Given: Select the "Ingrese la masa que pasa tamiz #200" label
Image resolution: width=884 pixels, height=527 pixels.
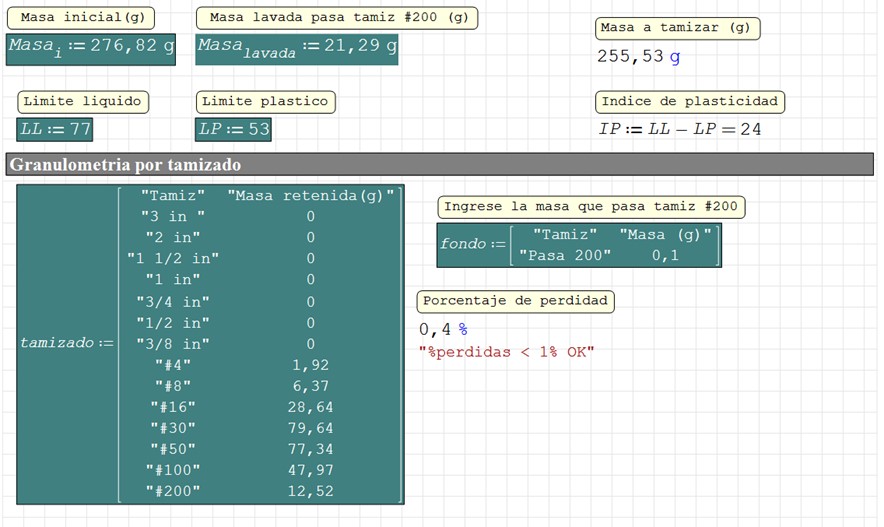Looking at the screenshot, I should 591,207.
